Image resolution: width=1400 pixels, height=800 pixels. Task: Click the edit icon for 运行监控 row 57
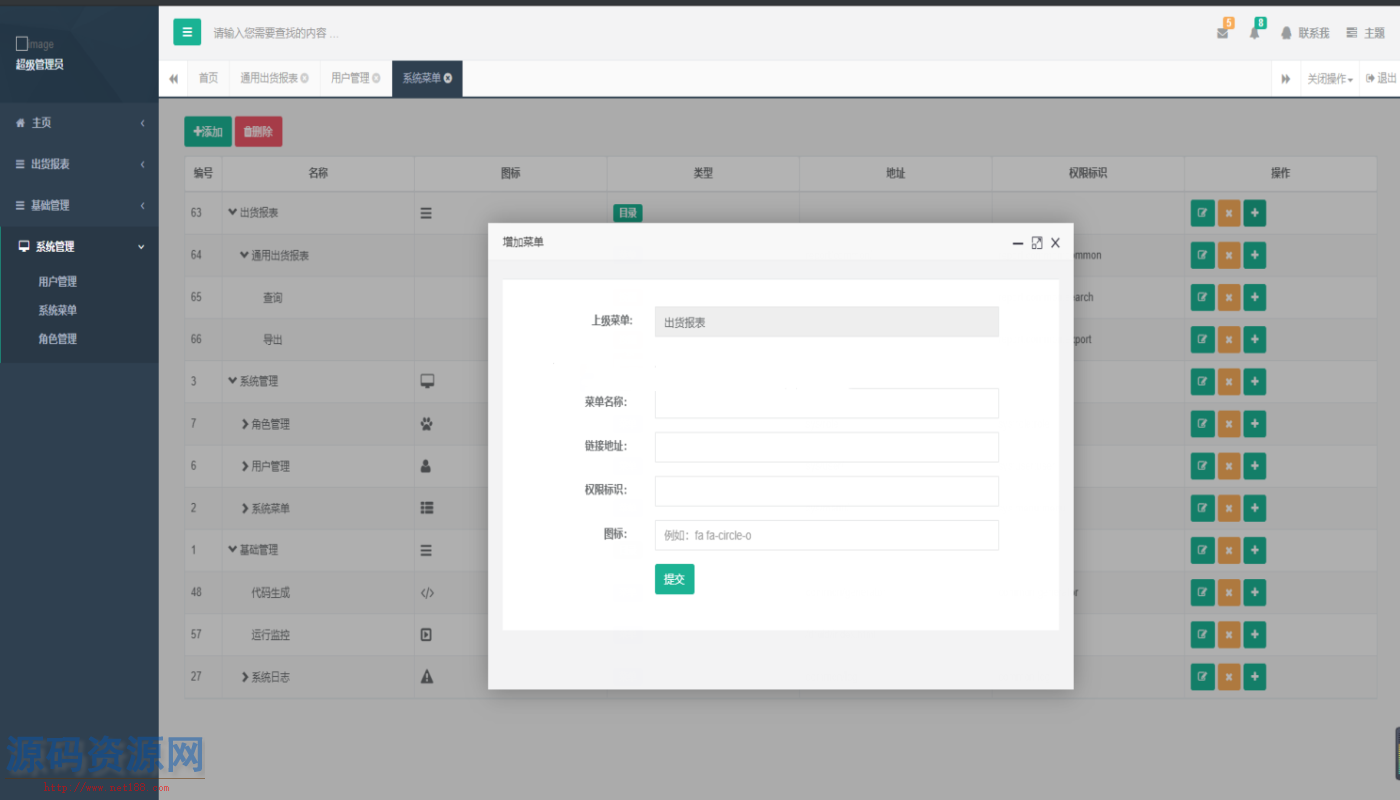(1202, 635)
